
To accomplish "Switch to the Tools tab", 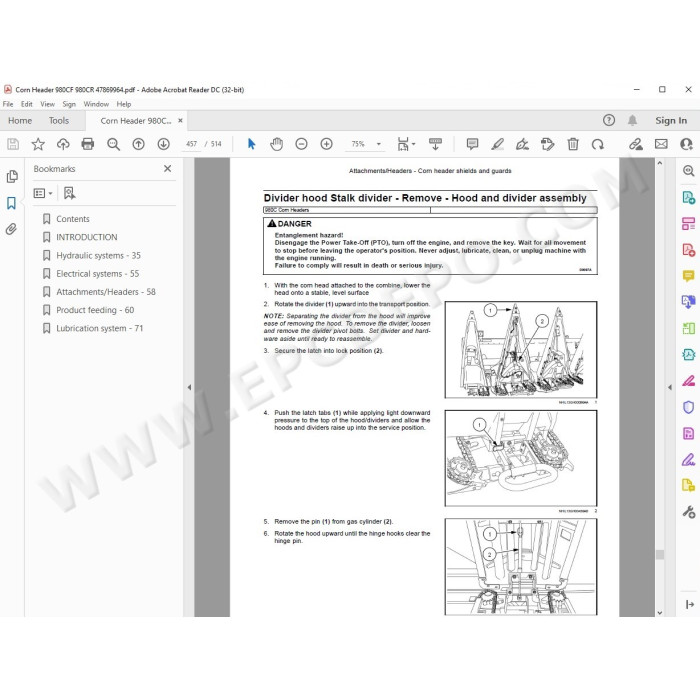I will (x=59, y=121).
